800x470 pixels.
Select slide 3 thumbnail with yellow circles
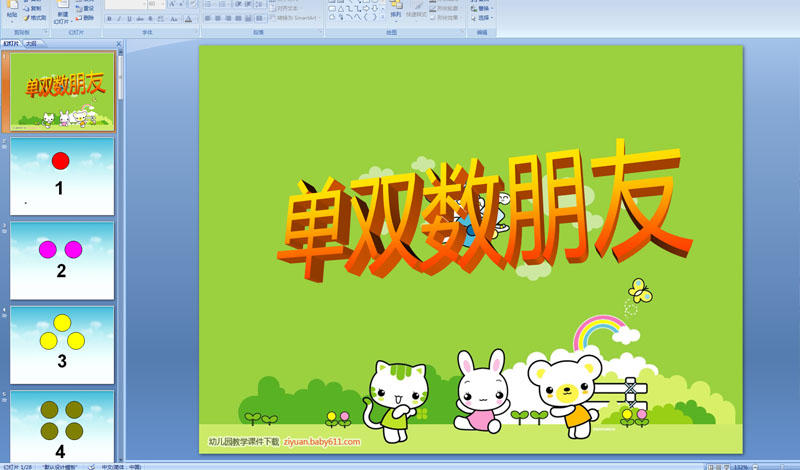point(62,343)
